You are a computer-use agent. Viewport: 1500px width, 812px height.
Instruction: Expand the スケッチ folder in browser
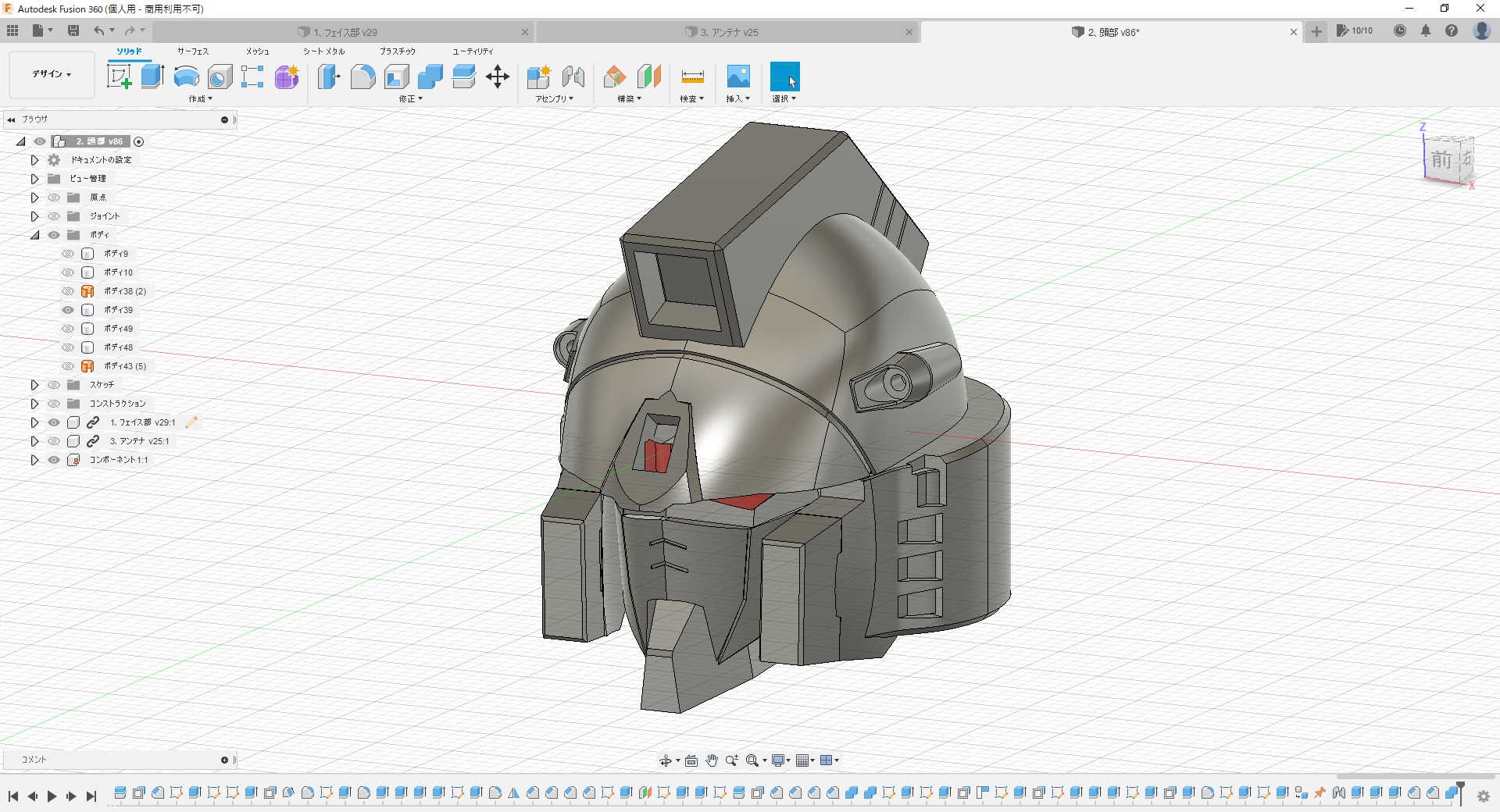coord(34,385)
